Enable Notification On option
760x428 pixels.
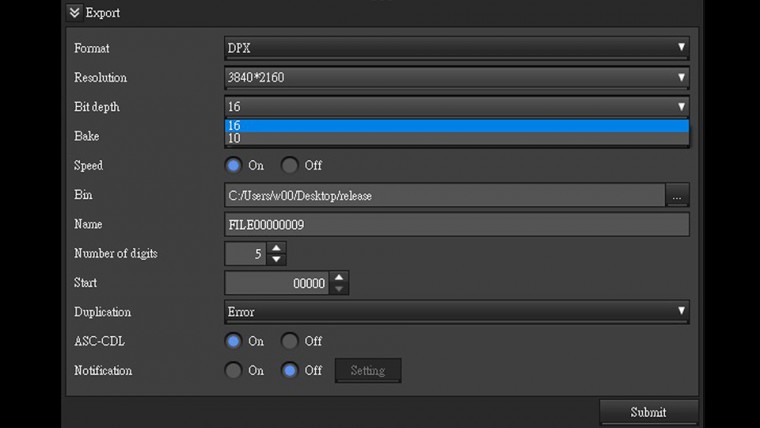234,370
